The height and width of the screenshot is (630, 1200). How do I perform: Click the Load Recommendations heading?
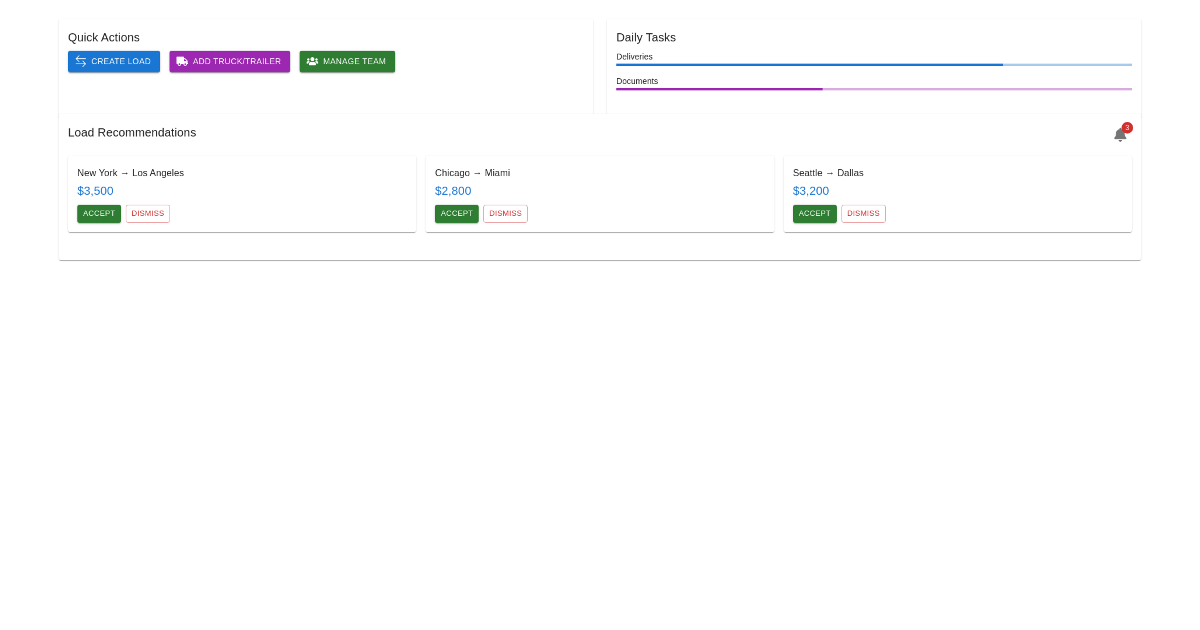132,133
